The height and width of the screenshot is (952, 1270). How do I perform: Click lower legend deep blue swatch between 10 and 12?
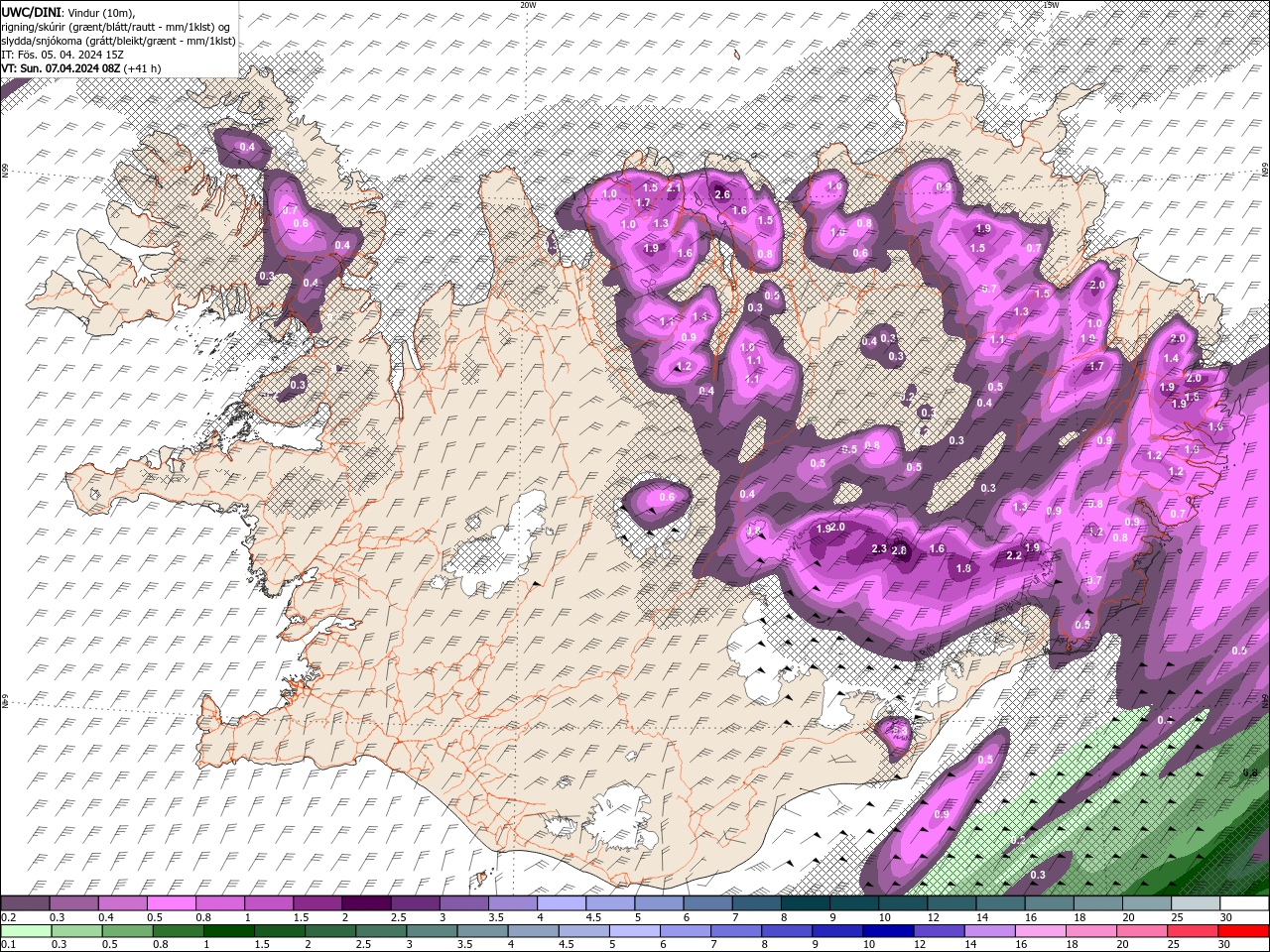(888, 931)
